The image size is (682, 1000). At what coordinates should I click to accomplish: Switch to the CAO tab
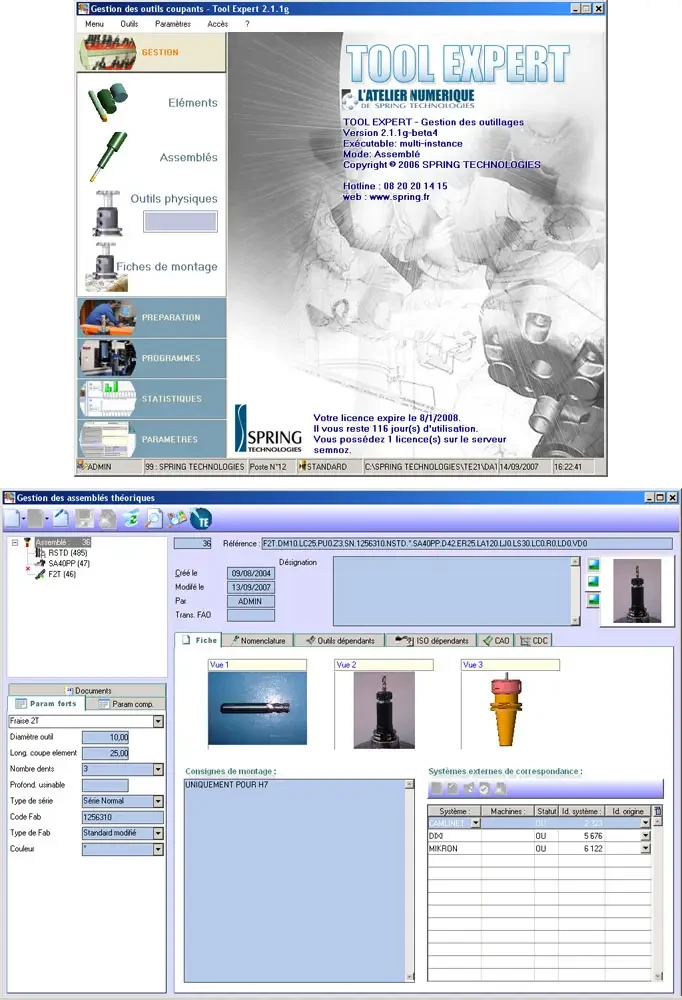[496, 640]
